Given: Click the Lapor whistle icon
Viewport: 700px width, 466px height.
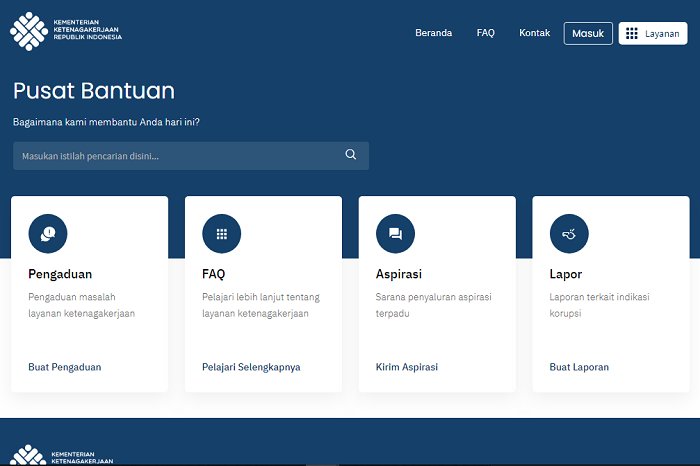Looking at the screenshot, I should (x=569, y=234).
